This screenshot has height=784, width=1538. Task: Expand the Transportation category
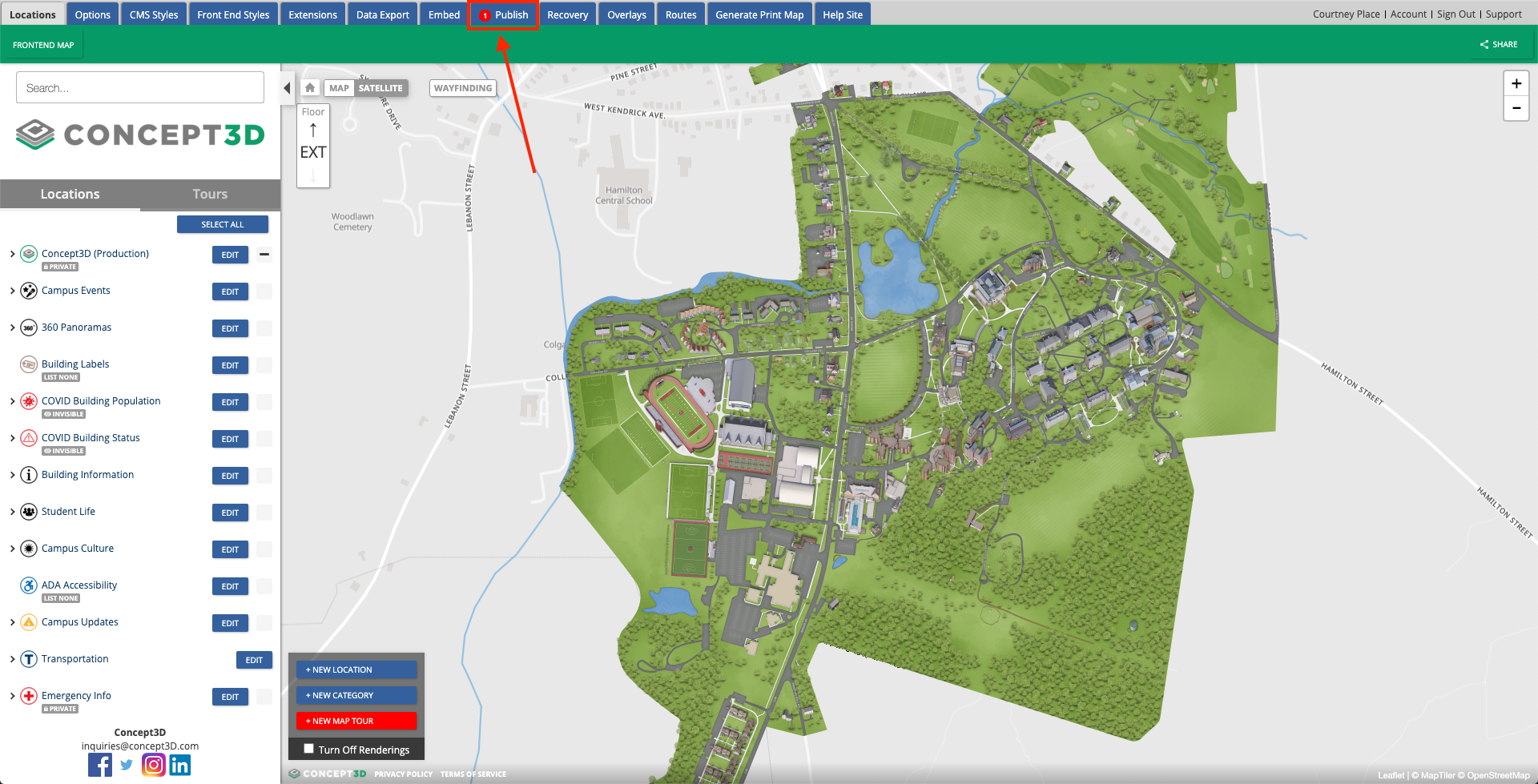pos(12,659)
